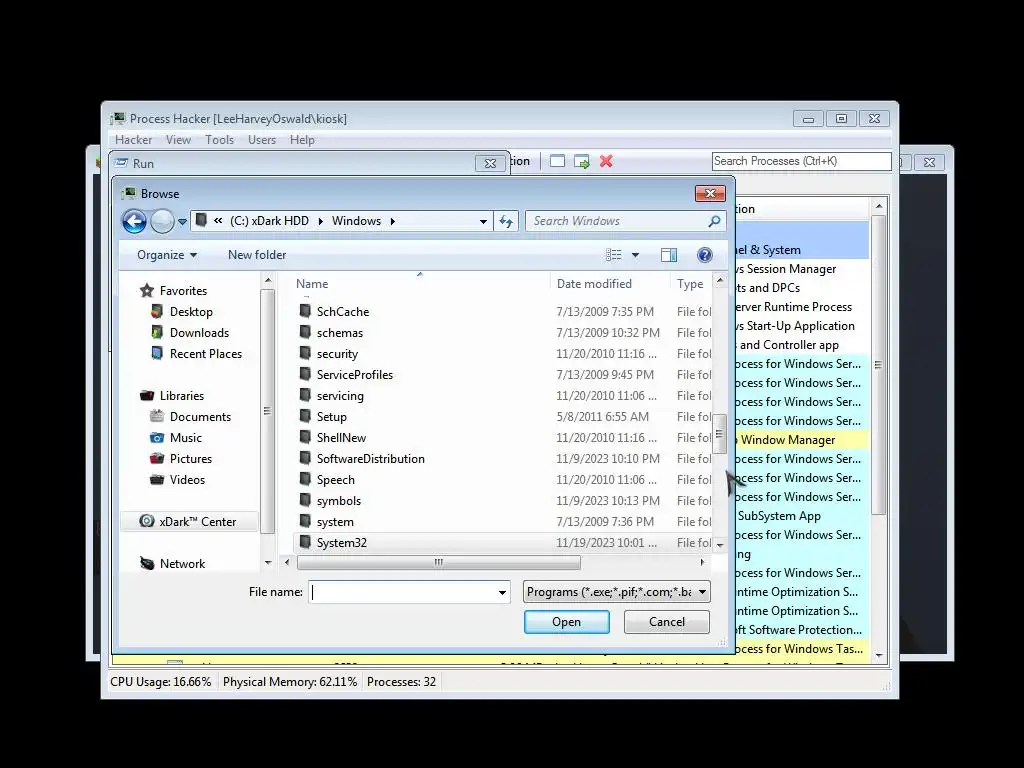The height and width of the screenshot is (768, 1024).
Task: Focus the File name input field
Action: coord(402,592)
